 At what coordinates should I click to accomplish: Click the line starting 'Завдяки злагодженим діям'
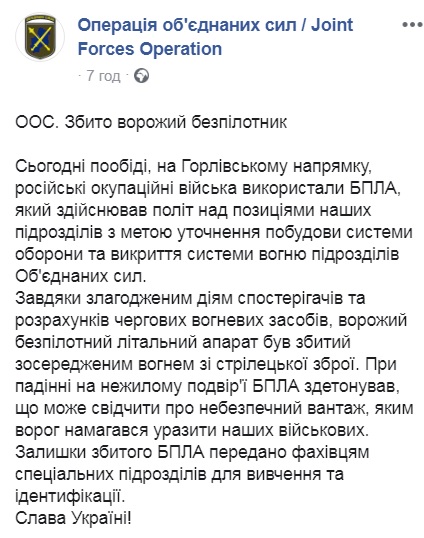point(190,298)
